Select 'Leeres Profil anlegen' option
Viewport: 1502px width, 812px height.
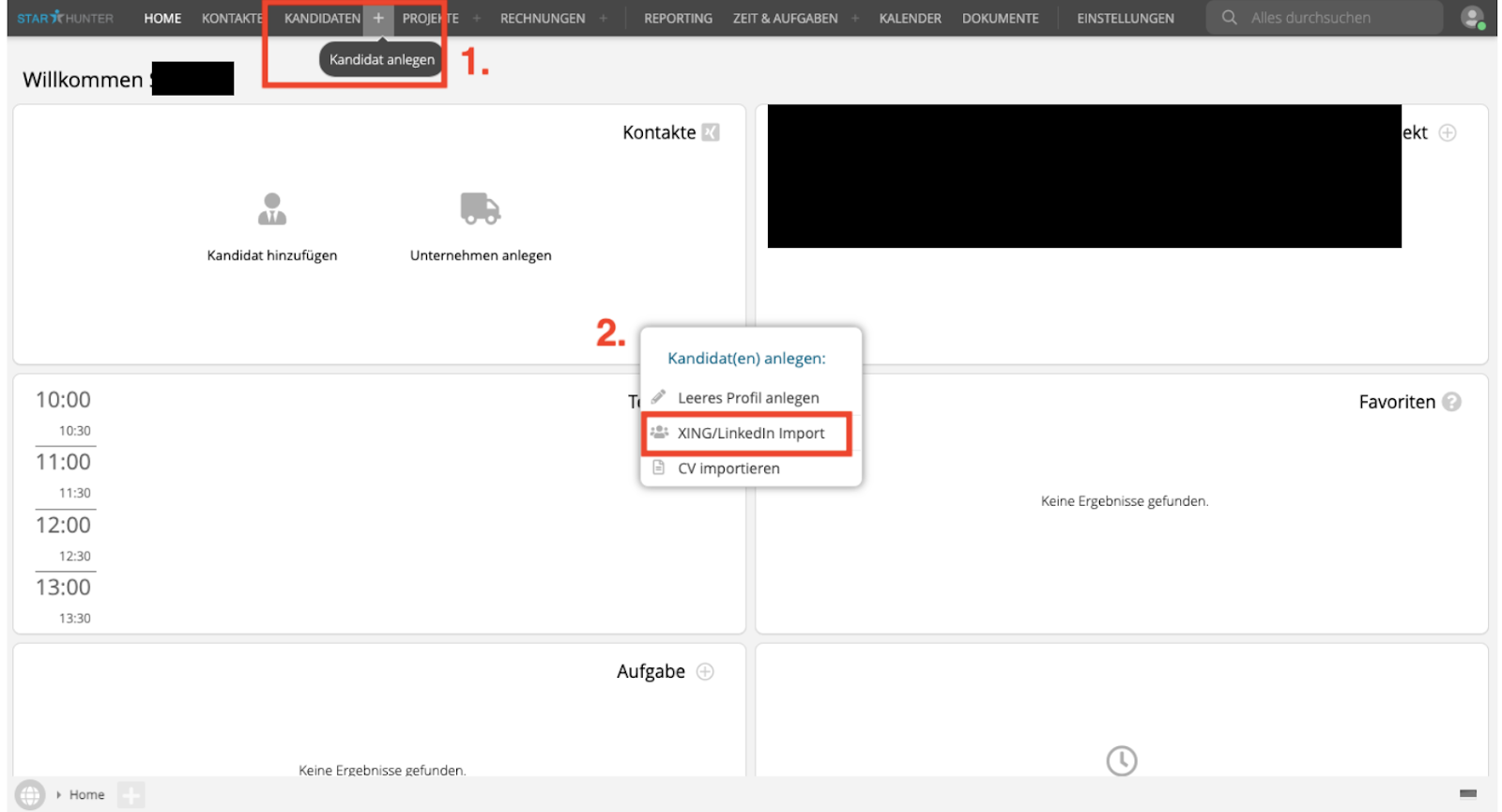748,398
